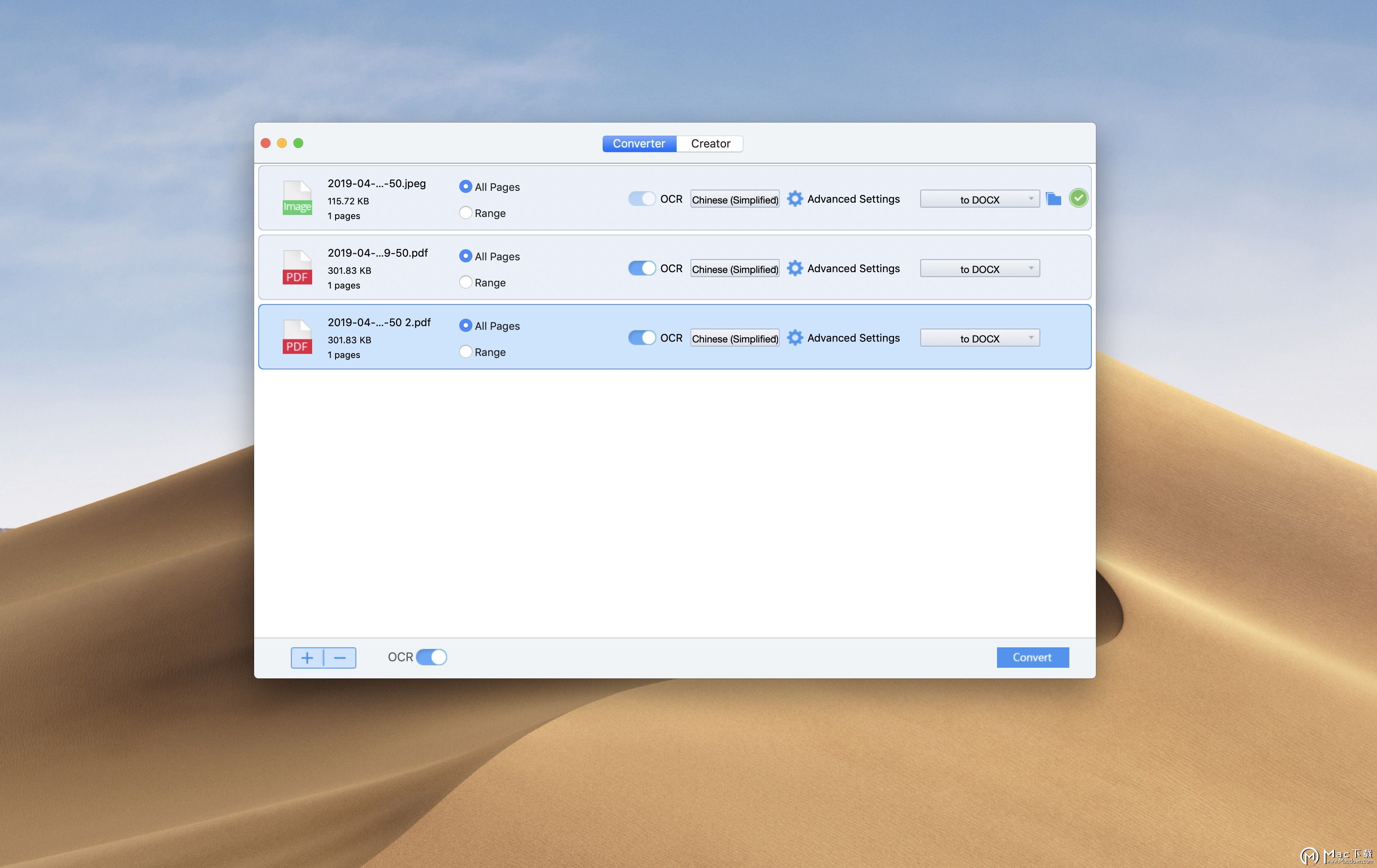The width and height of the screenshot is (1377, 868).
Task: Open the to DOCX dropdown for 2019-04-...-50 2.pdf
Action: [x=979, y=338]
